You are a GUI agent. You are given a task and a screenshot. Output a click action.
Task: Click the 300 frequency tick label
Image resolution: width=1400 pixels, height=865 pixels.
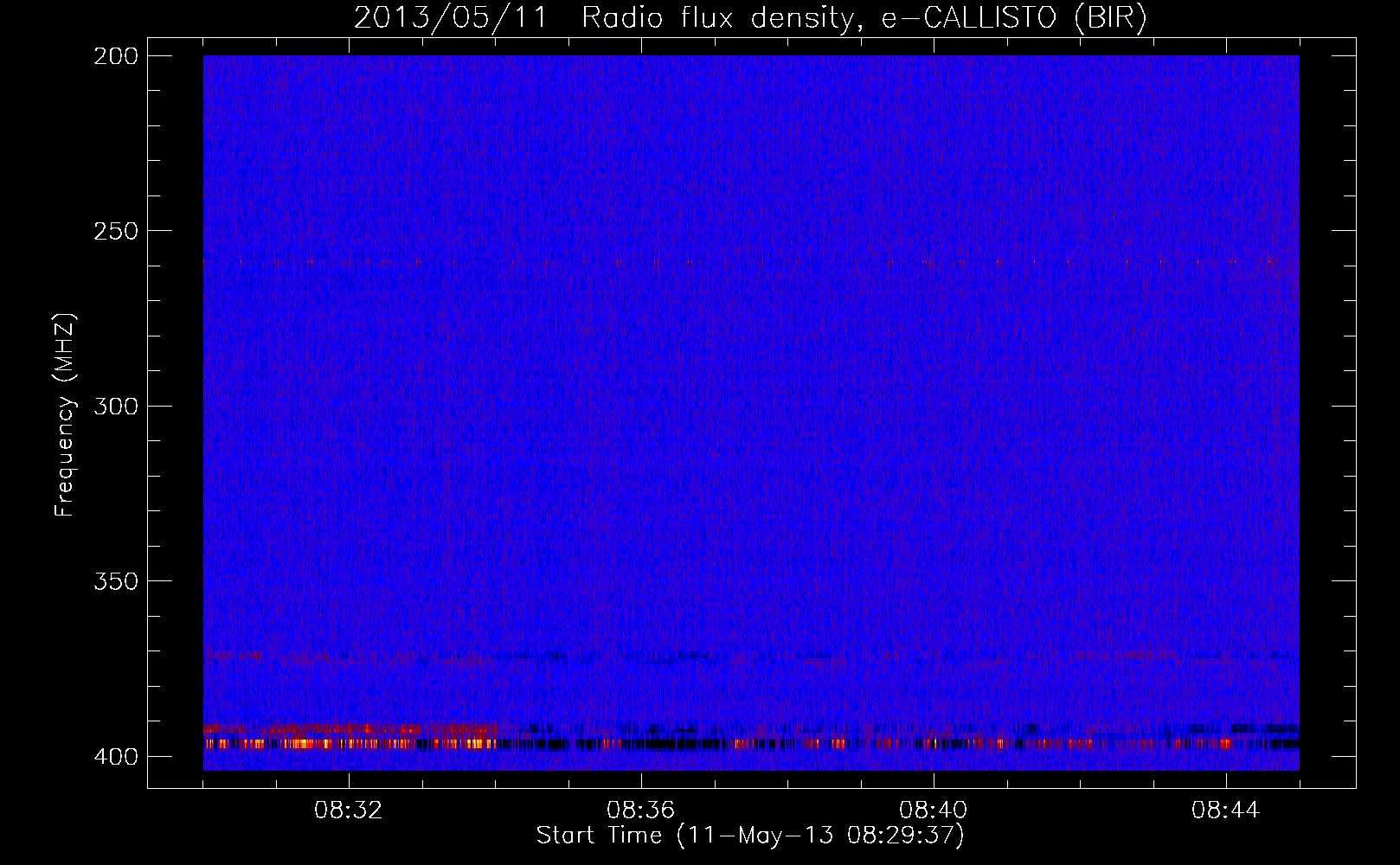point(115,406)
